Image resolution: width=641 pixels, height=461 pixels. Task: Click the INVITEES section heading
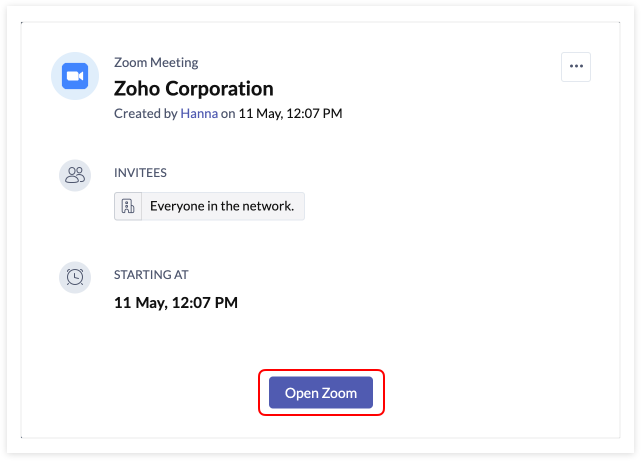pos(140,173)
